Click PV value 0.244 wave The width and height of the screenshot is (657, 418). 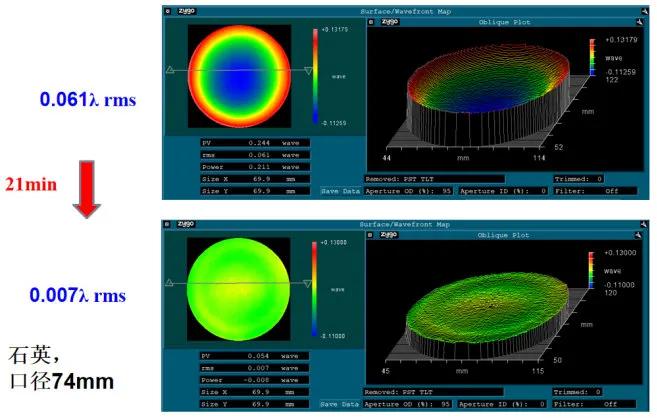(x=255, y=143)
